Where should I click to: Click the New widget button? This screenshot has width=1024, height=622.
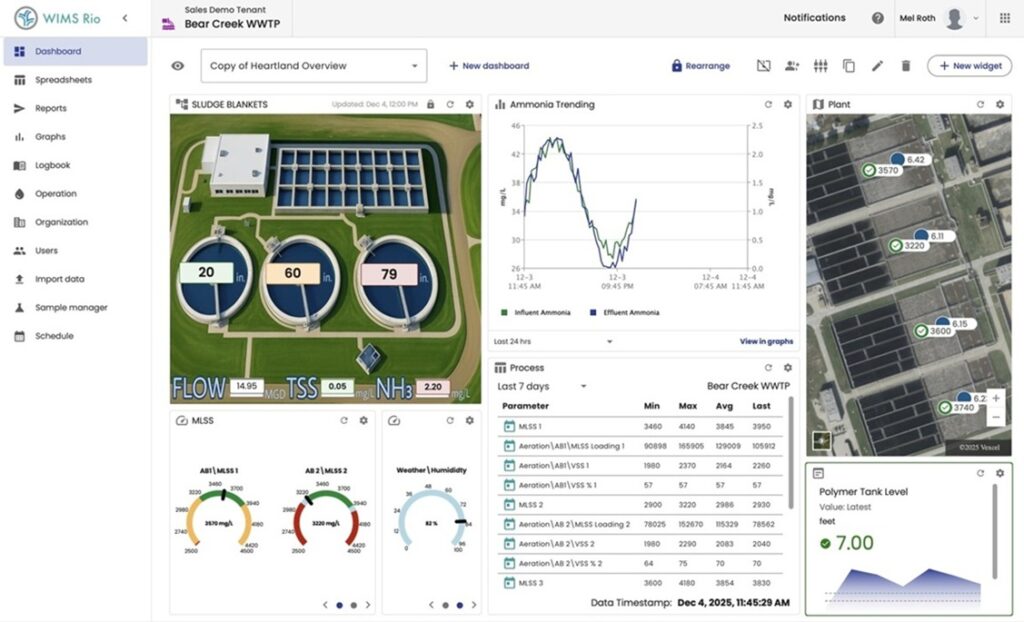click(970, 66)
